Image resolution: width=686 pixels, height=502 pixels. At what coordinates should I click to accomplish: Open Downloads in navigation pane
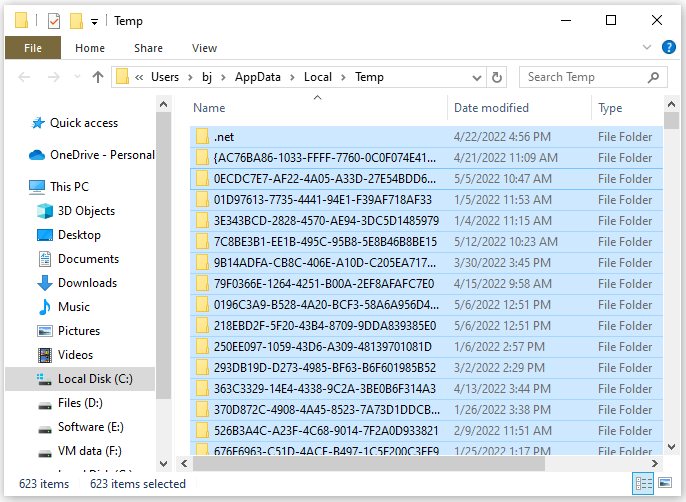point(77,283)
